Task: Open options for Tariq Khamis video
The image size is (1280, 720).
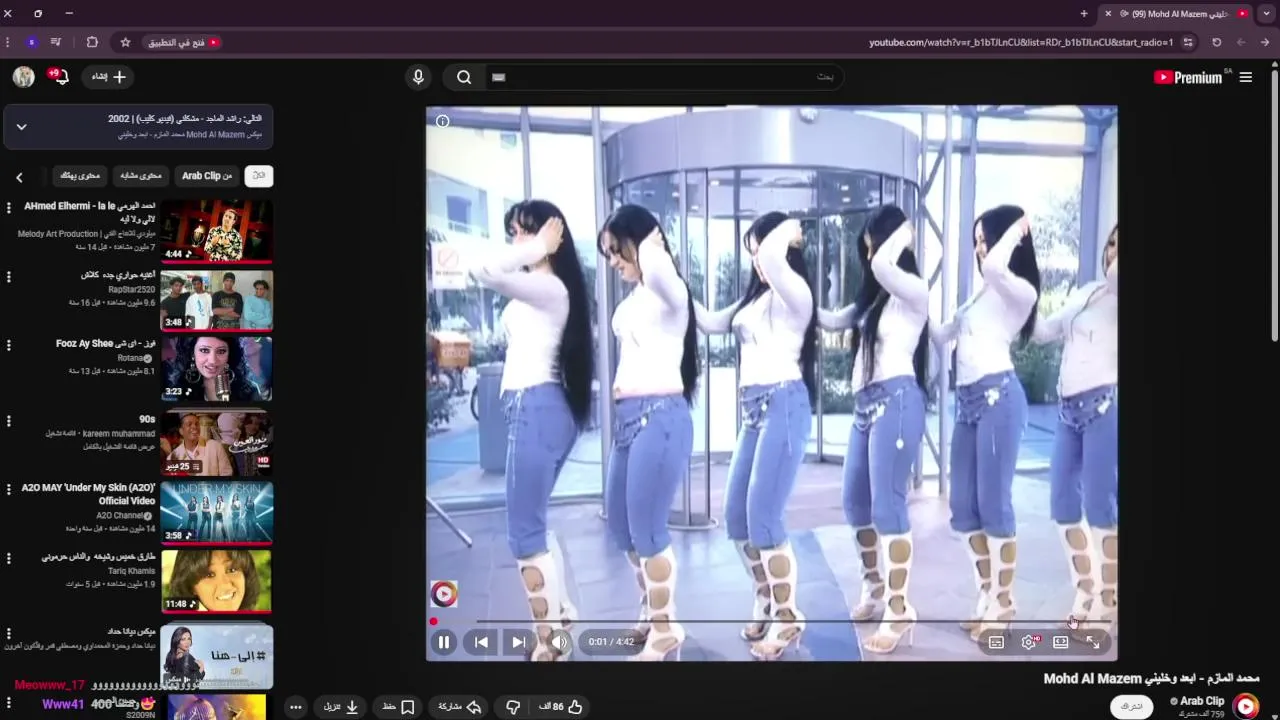Action: click(x=9, y=558)
